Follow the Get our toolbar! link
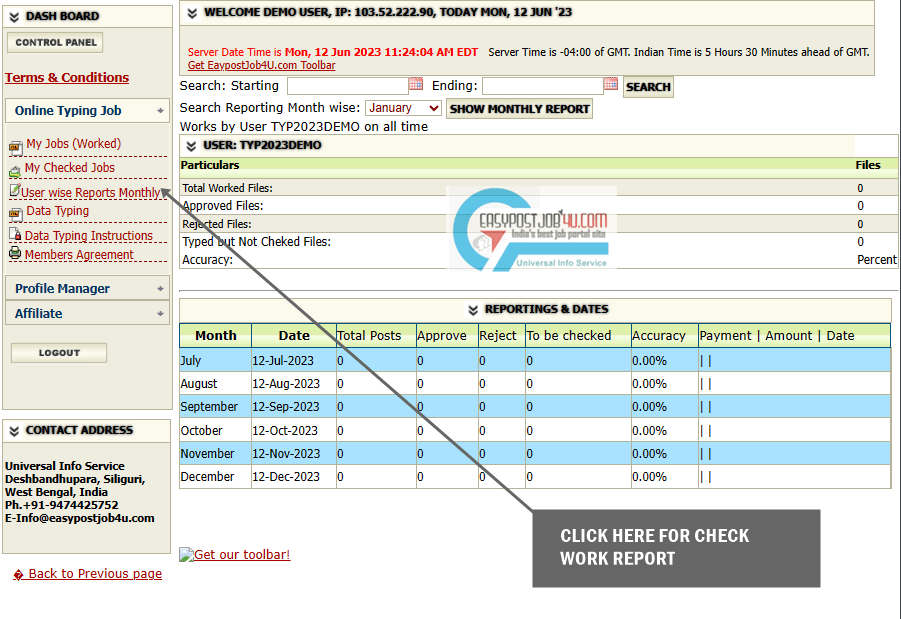 [x=242, y=555]
